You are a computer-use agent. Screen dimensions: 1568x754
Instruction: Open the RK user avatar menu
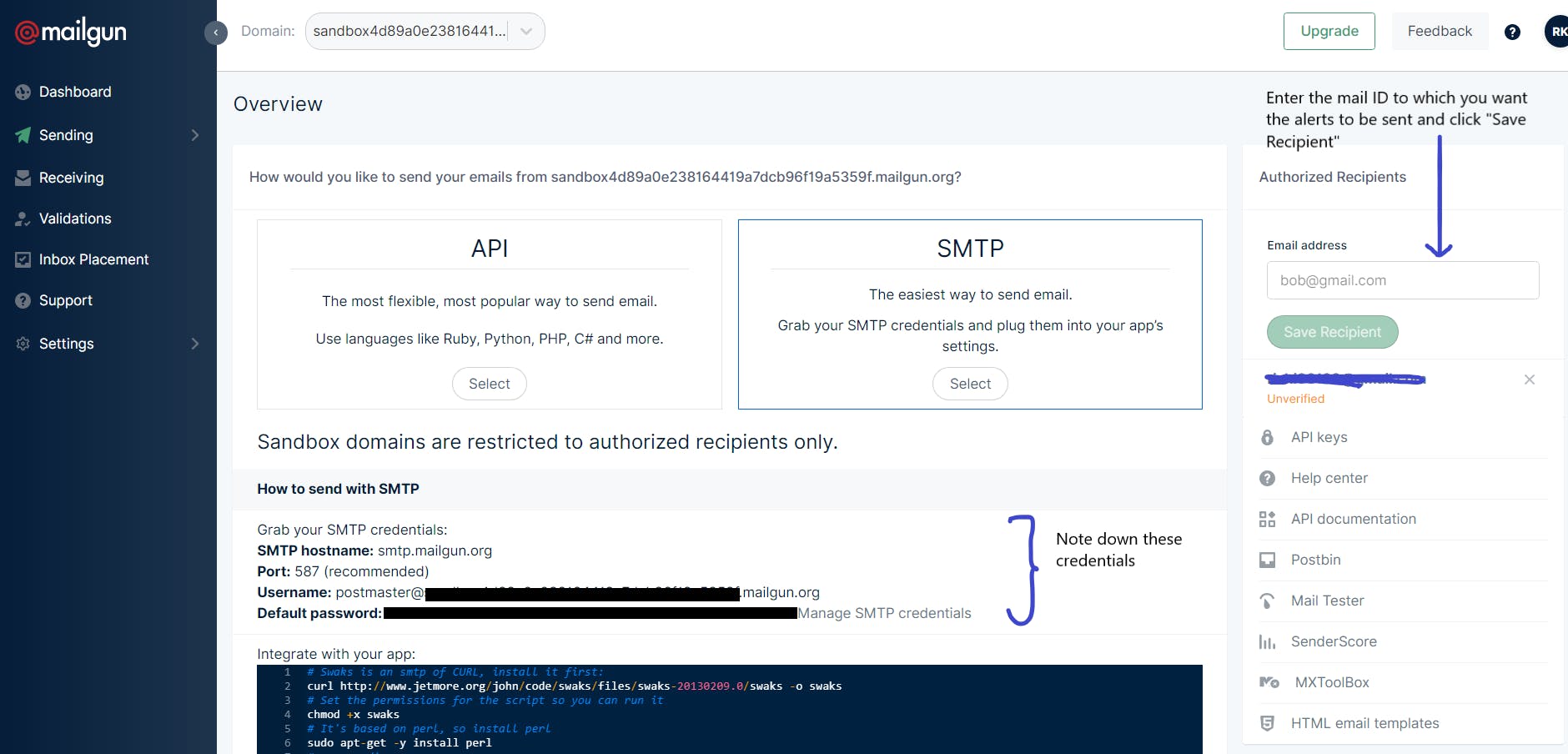point(1556,32)
